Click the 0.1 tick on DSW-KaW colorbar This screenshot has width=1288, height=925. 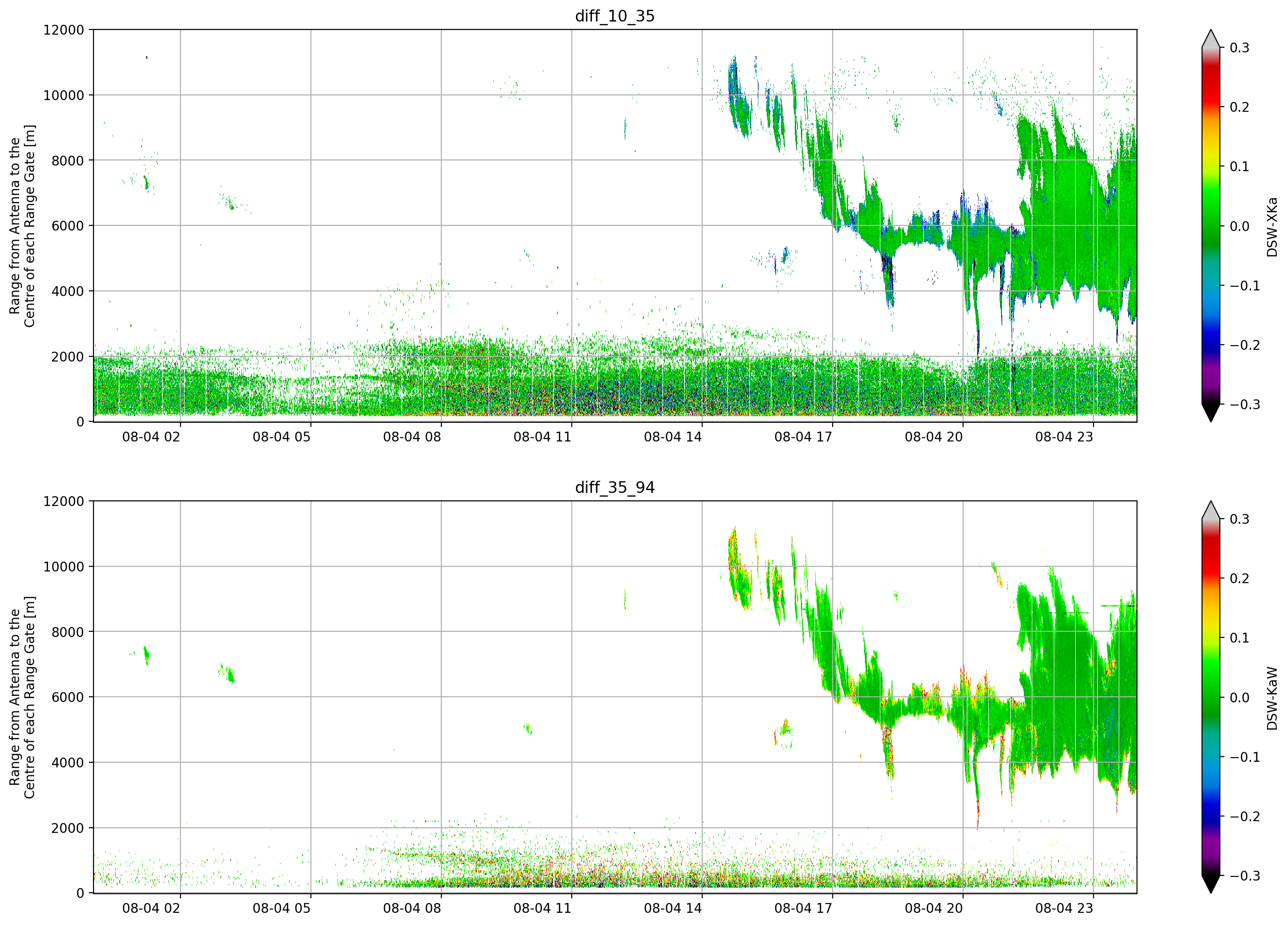point(1240,638)
